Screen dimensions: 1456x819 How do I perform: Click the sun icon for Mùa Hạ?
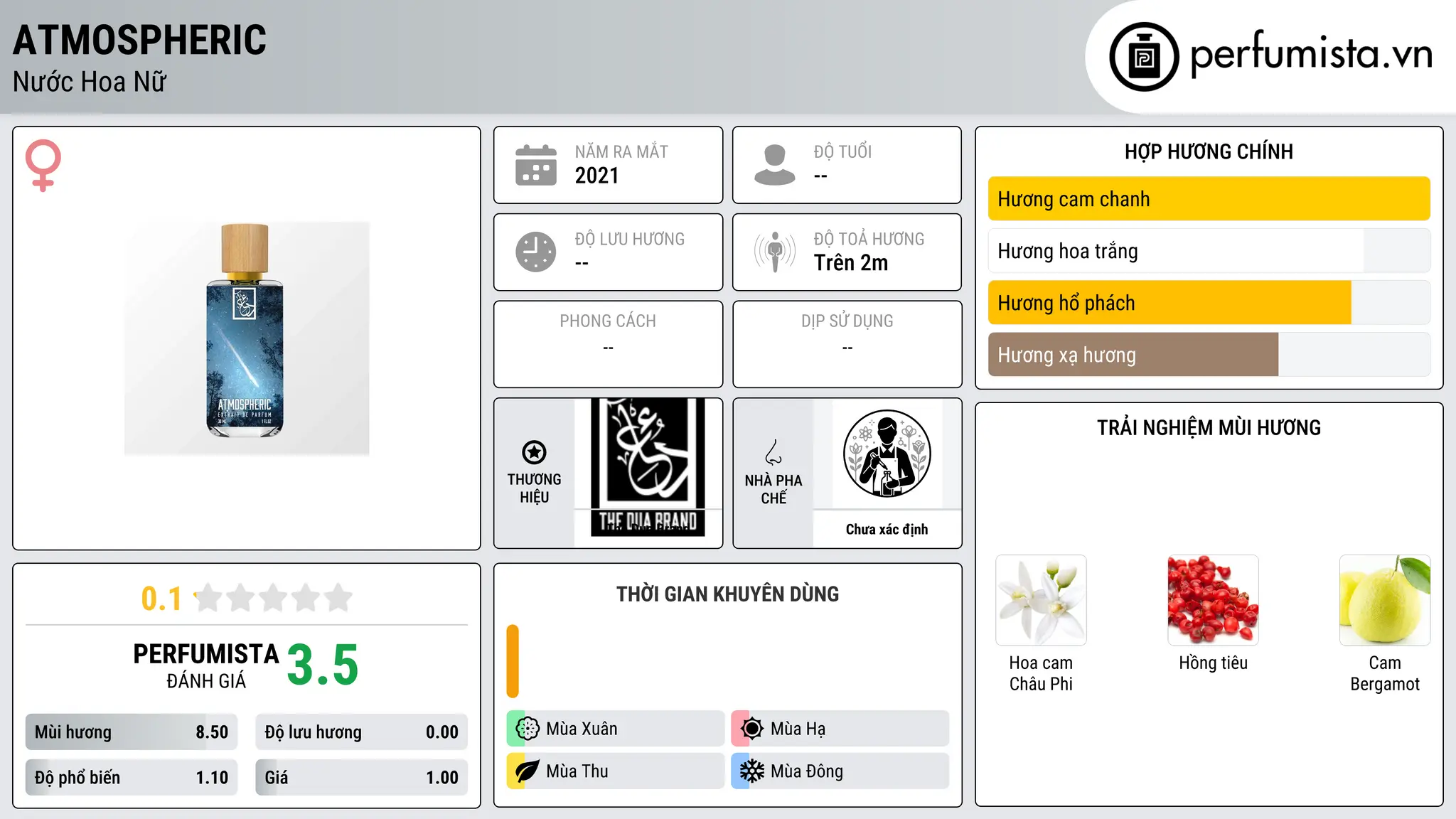pos(752,729)
